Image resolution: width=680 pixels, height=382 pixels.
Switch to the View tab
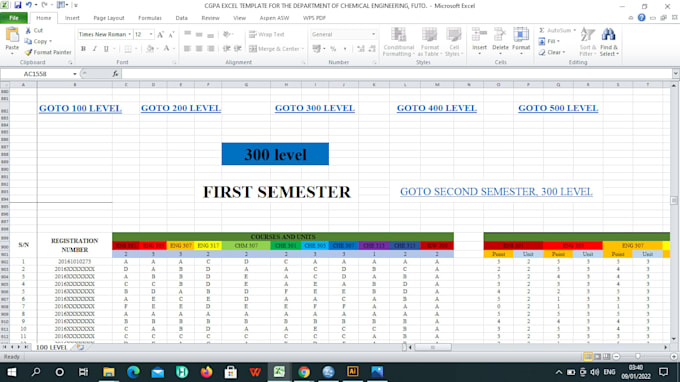(239, 18)
